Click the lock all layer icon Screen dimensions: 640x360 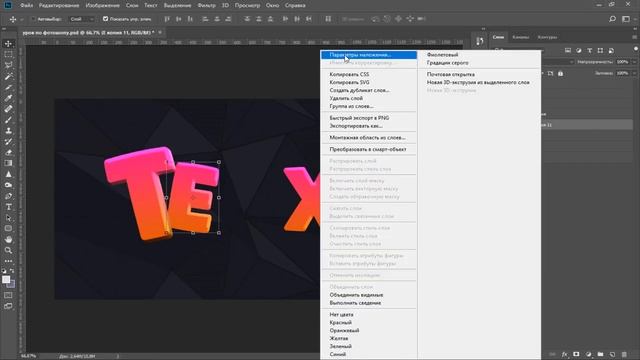560,73
